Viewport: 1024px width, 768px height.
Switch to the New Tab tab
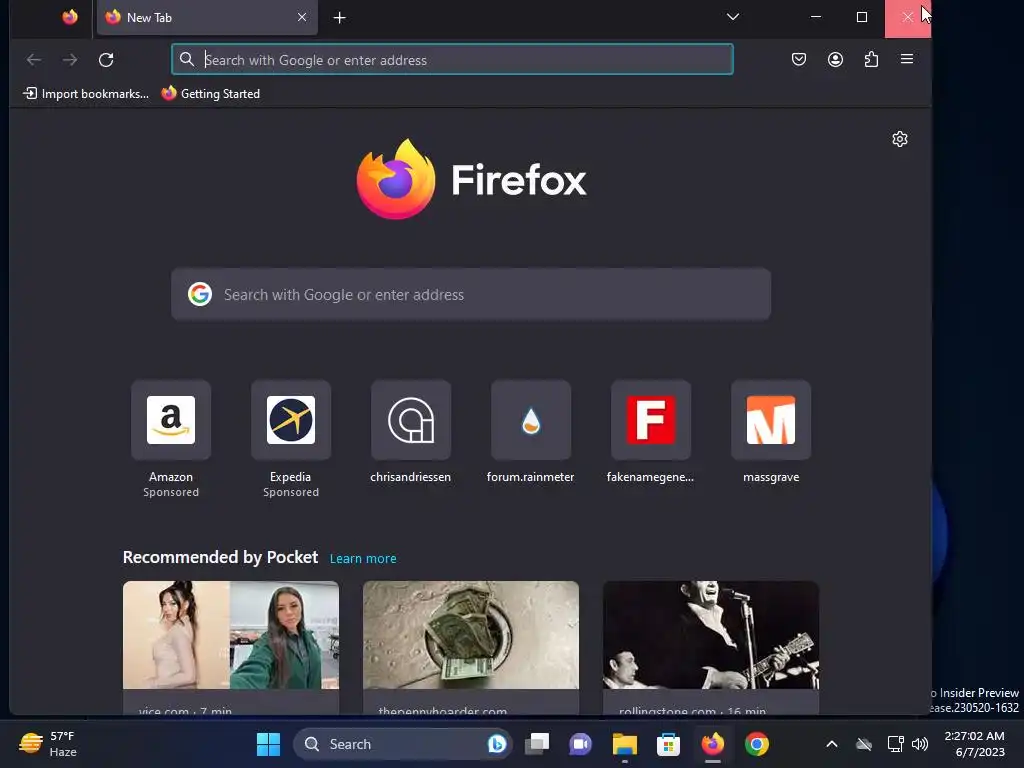click(207, 18)
